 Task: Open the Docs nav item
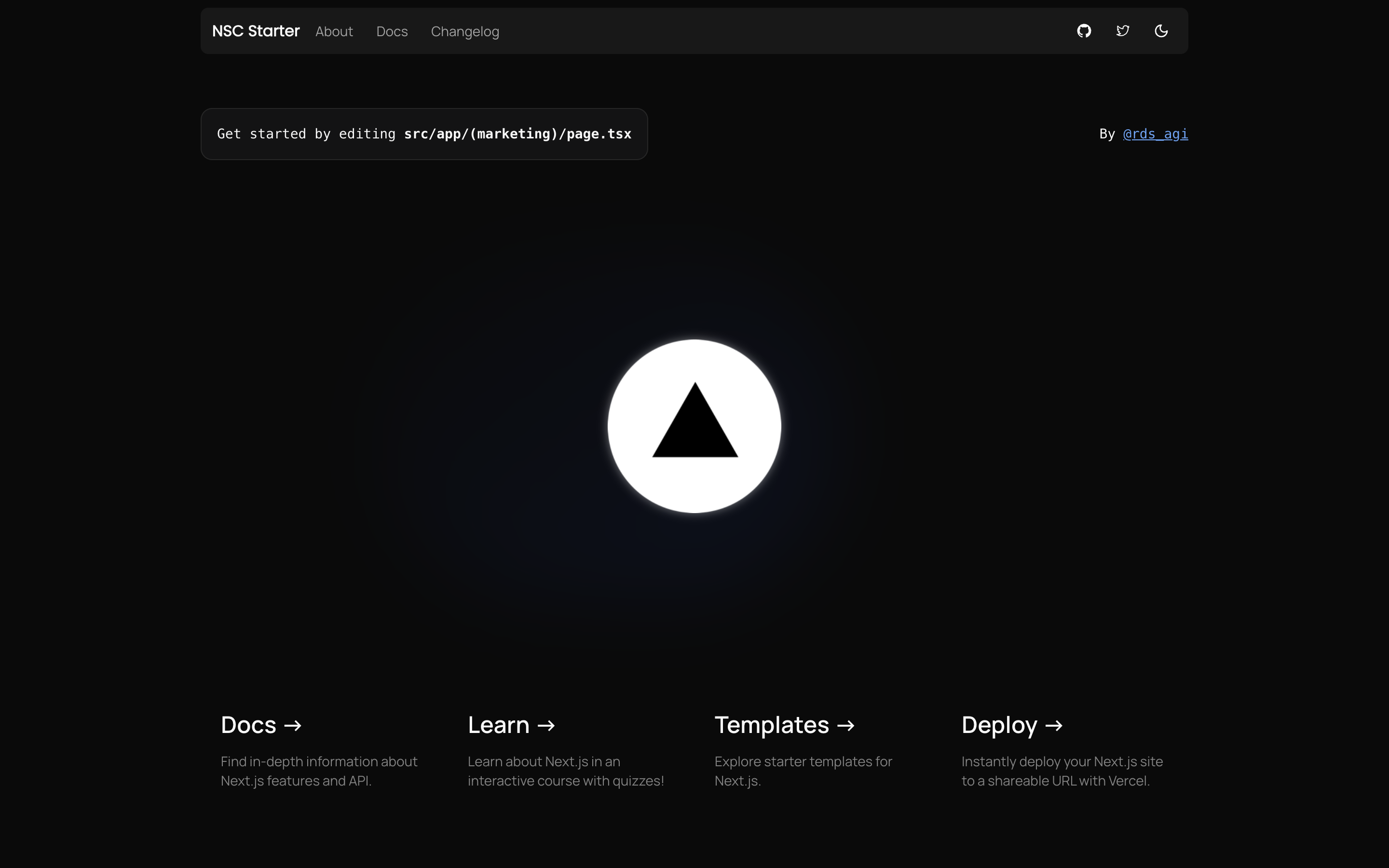tap(392, 31)
